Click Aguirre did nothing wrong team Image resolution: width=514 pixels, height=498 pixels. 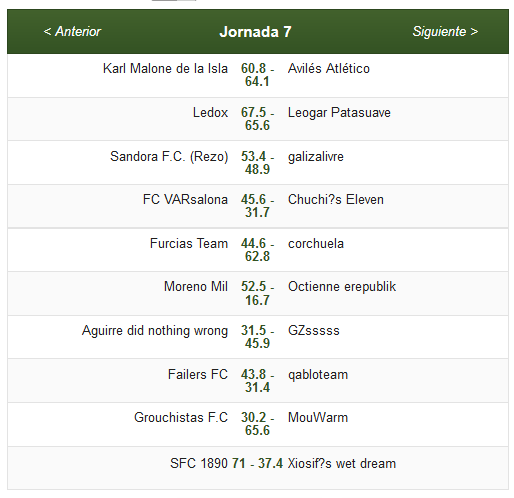[155, 331]
